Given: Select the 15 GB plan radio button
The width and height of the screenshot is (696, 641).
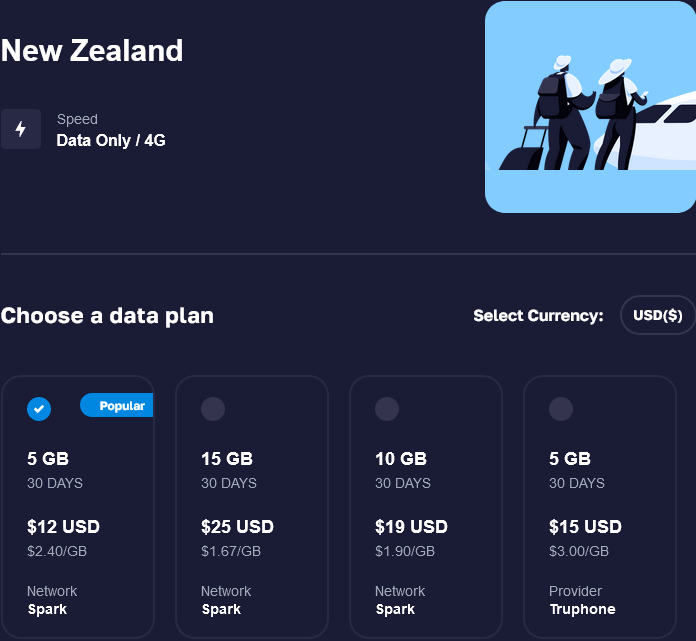Looking at the screenshot, I should tap(213, 408).
